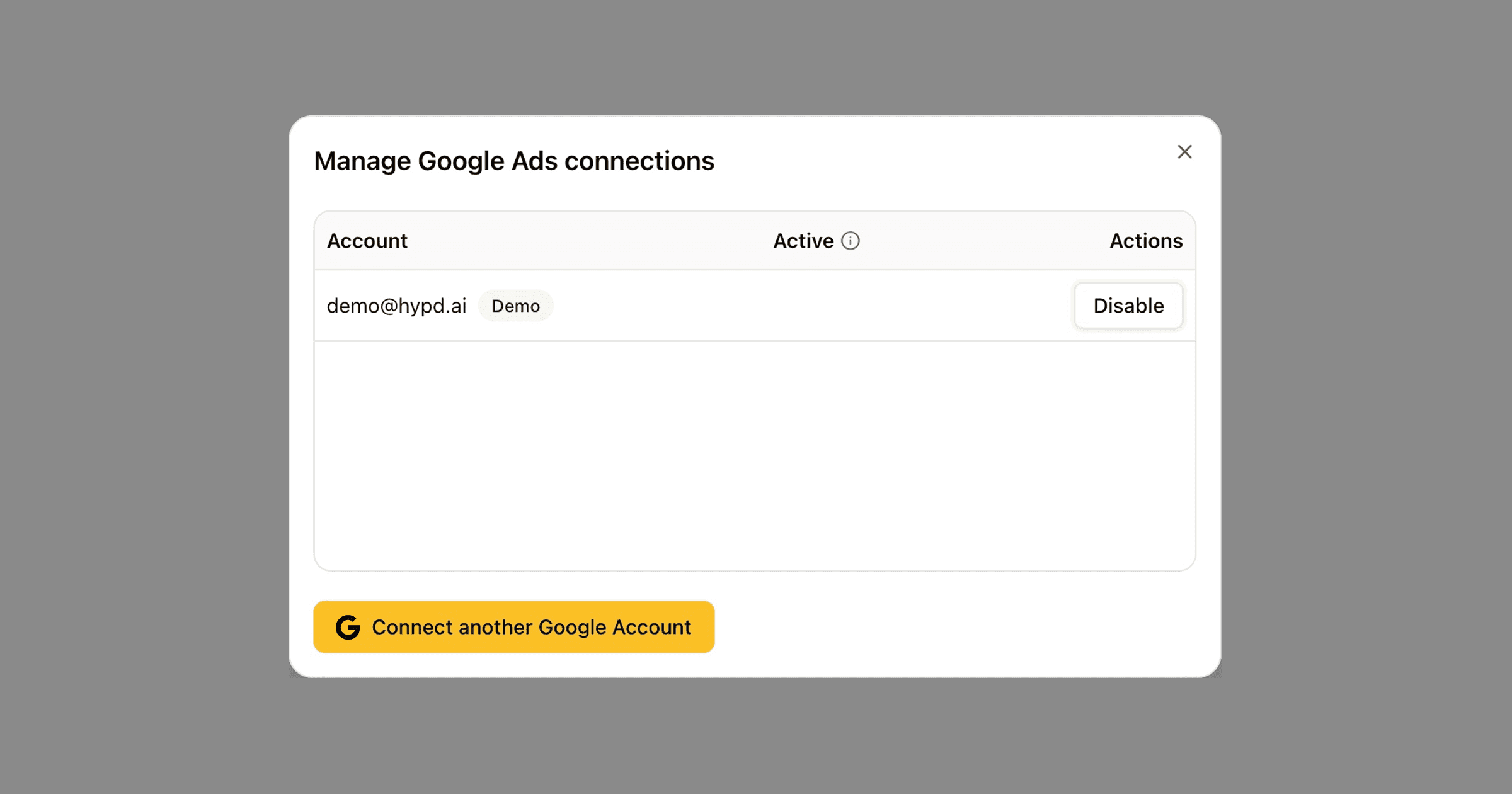Select the demo@hypd.ai account email
Viewport: 1512px width, 794px height.
click(x=396, y=306)
